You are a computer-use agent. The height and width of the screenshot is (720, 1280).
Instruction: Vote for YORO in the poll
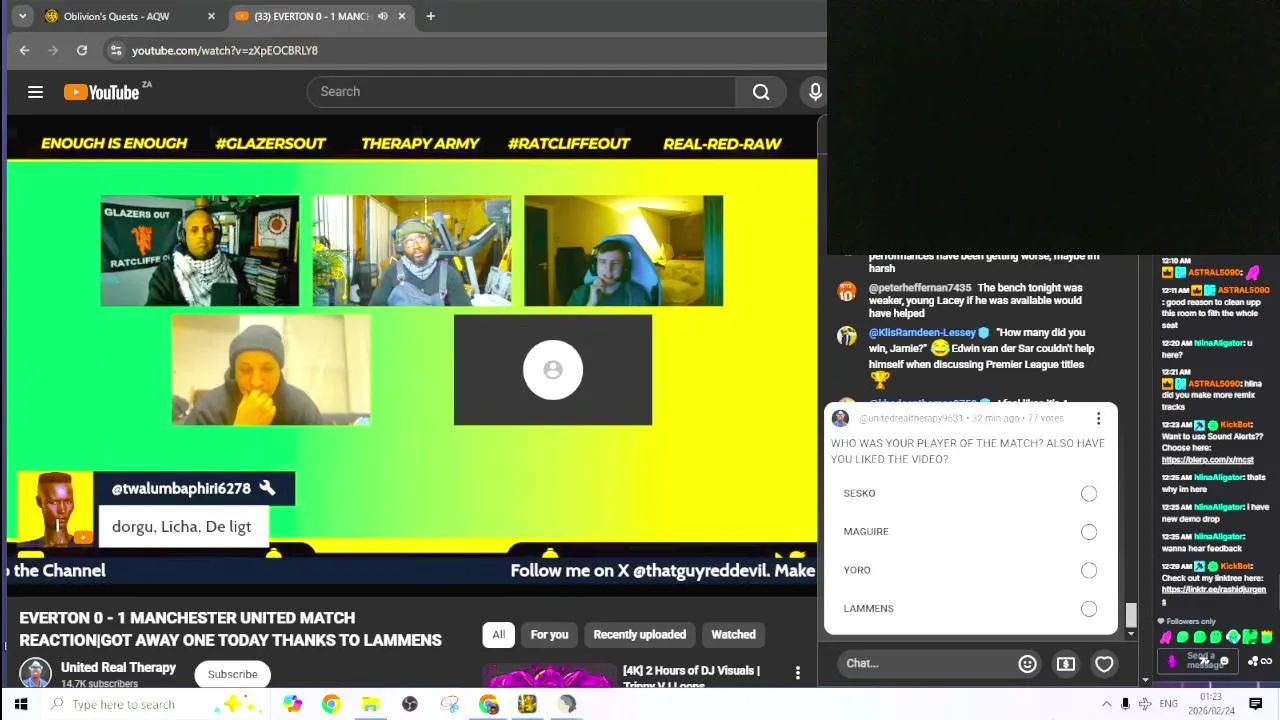pyautogui.click(x=1088, y=570)
